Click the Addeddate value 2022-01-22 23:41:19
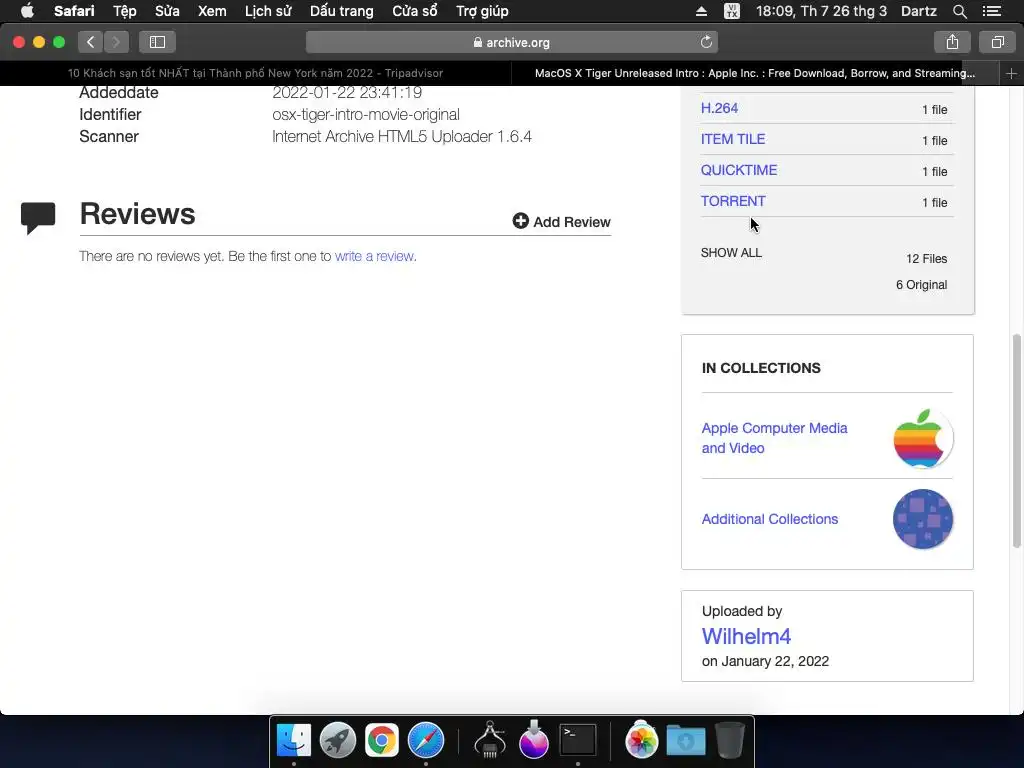The height and width of the screenshot is (768, 1024). point(347,92)
